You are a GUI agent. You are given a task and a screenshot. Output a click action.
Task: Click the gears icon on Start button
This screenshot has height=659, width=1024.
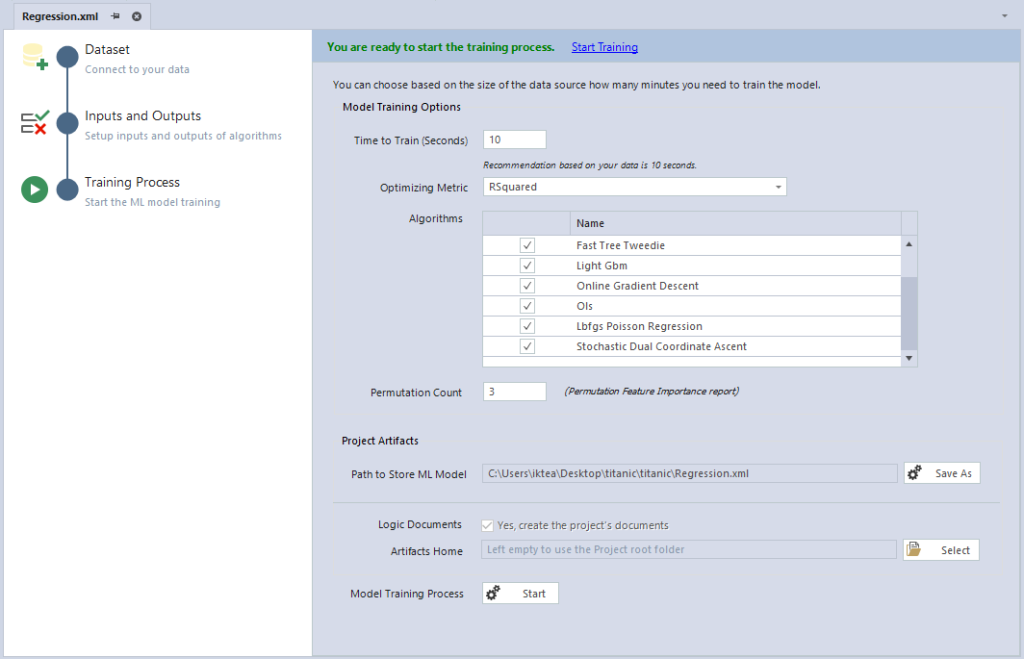pyautogui.click(x=493, y=593)
